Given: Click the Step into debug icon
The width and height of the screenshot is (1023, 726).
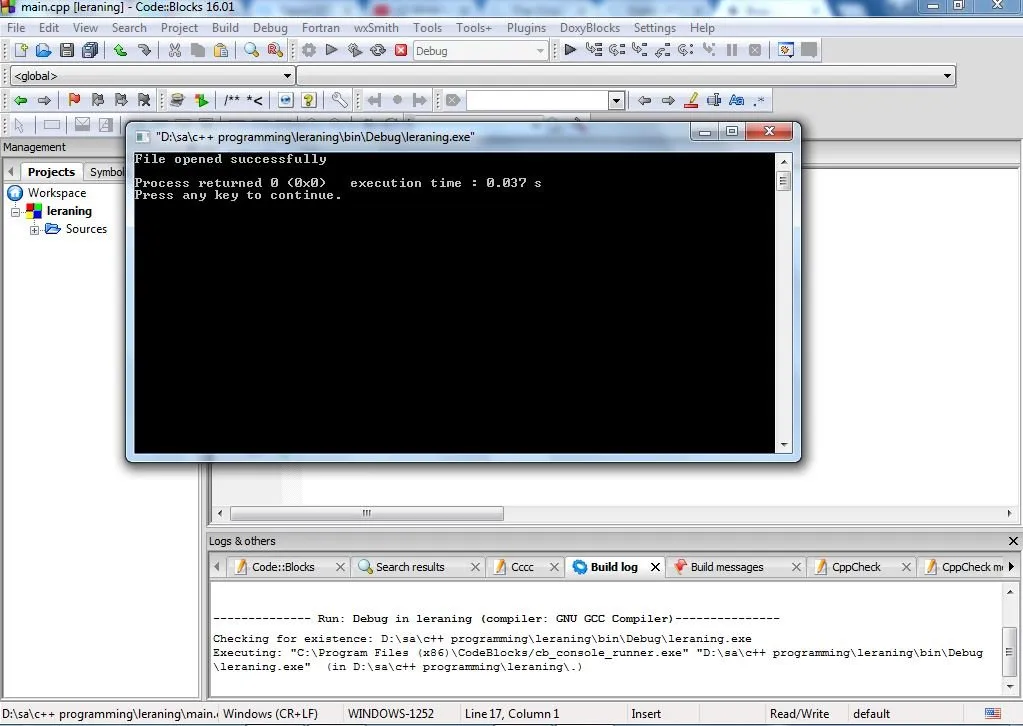Looking at the screenshot, I should 639,50.
